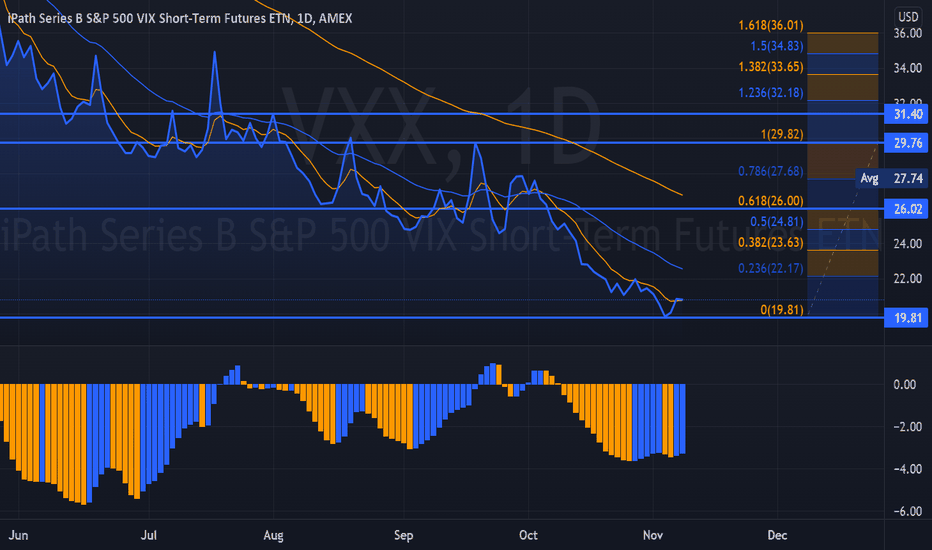Click the Fibonacci 0(19.81) level label
This screenshot has height=550, width=932.
(782, 309)
